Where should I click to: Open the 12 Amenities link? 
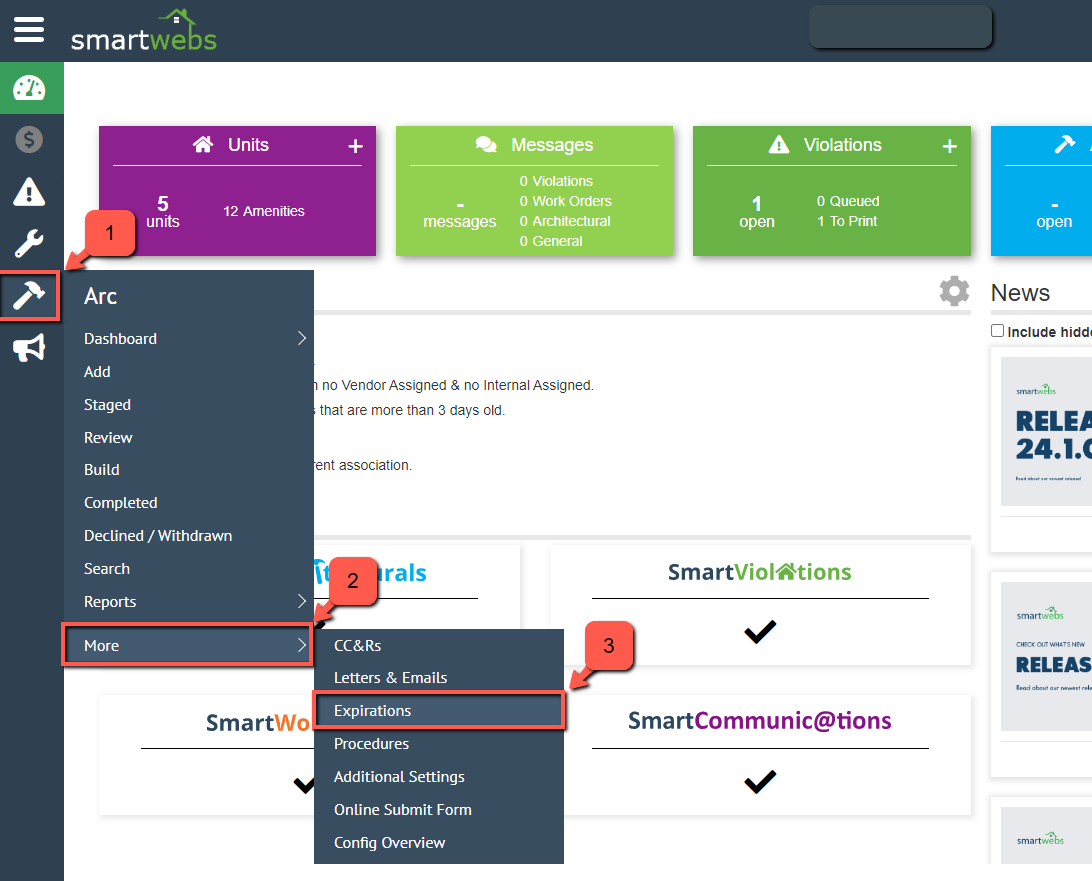[263, 211]
